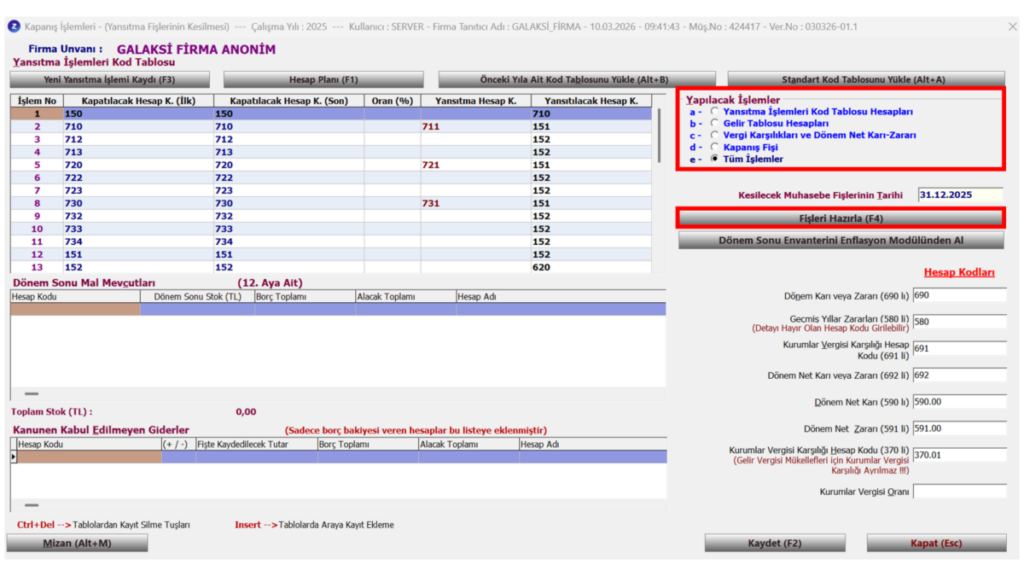Click the Dönem Sonu Stok (TL) column header
Image resolution: width=1024 pixels, height=576 pixels.
point(197,296)
